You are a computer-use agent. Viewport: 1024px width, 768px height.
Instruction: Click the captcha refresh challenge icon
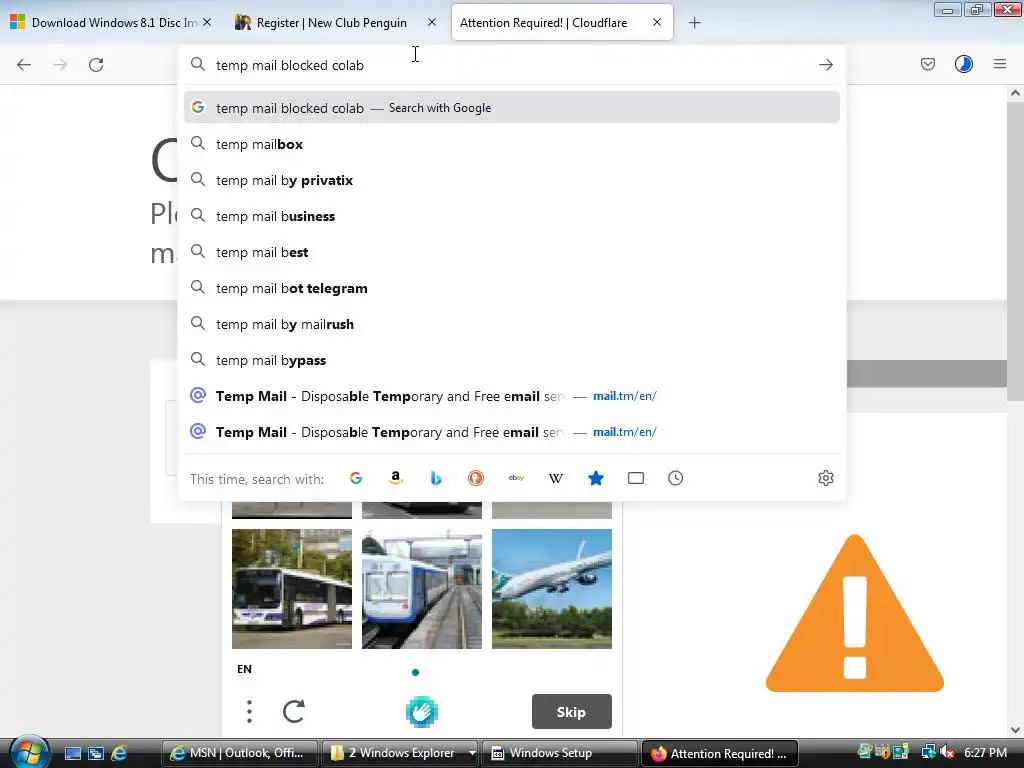click(x=294, y=711)
